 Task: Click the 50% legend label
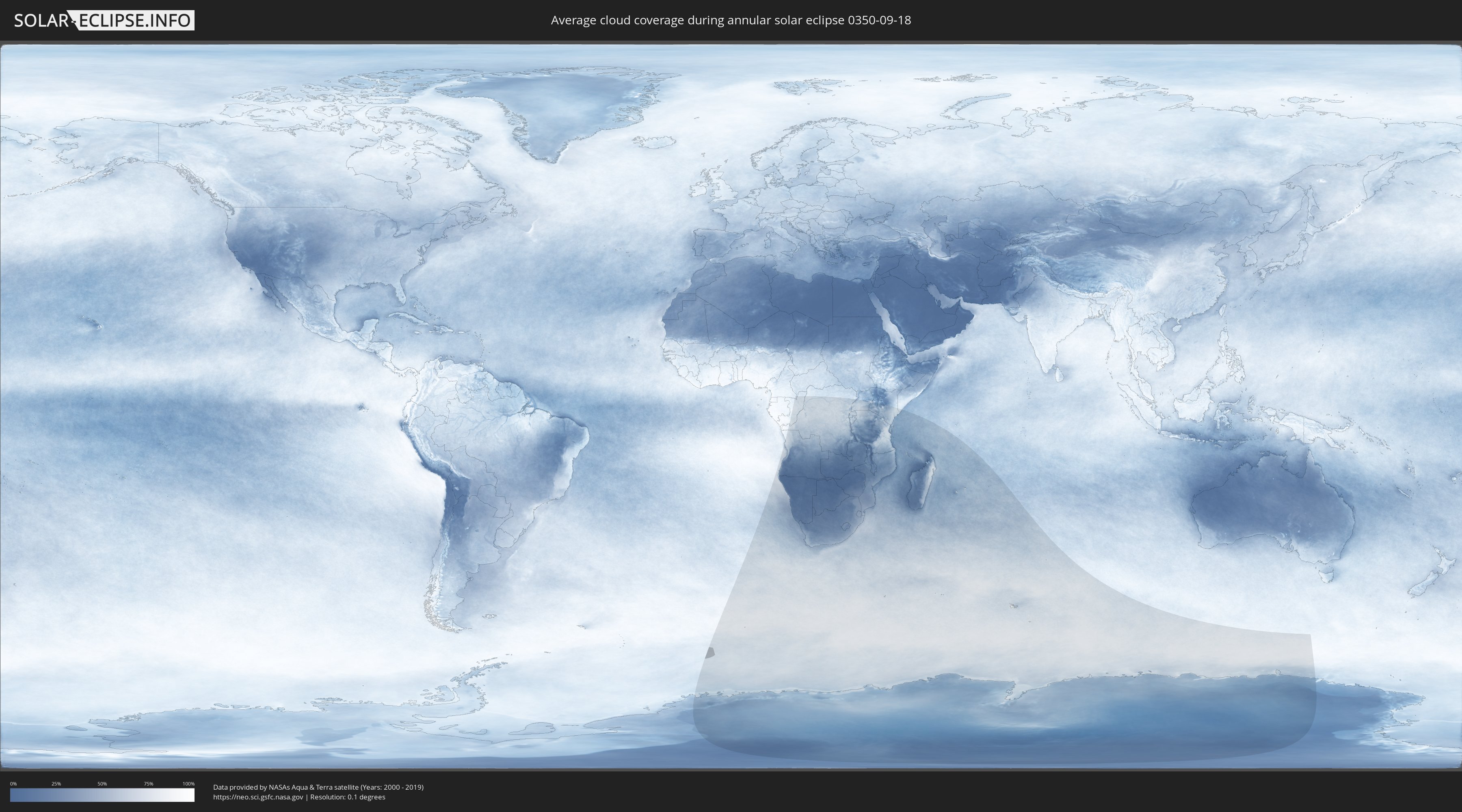tap(102, 784)
